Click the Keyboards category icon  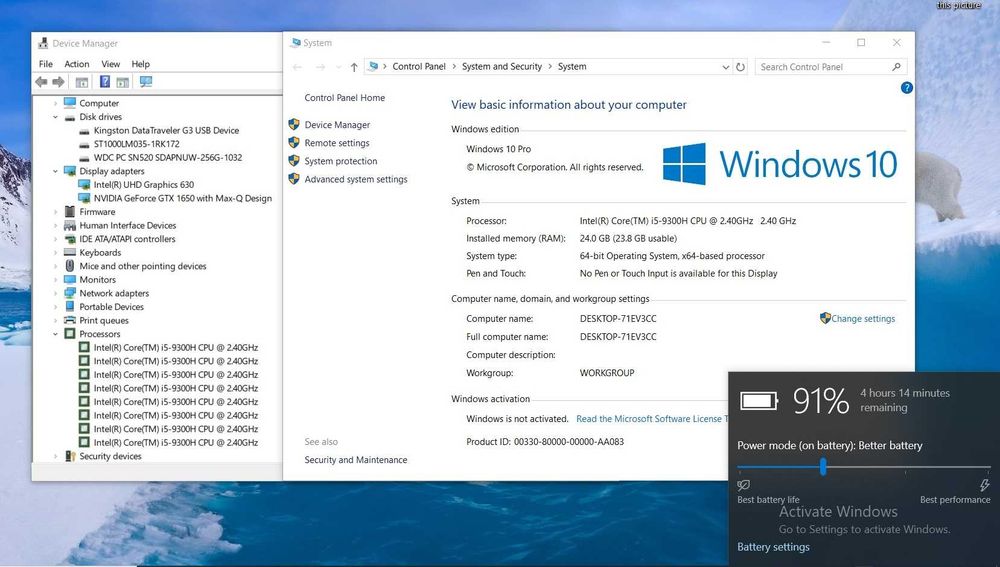[x=70, y=253]
